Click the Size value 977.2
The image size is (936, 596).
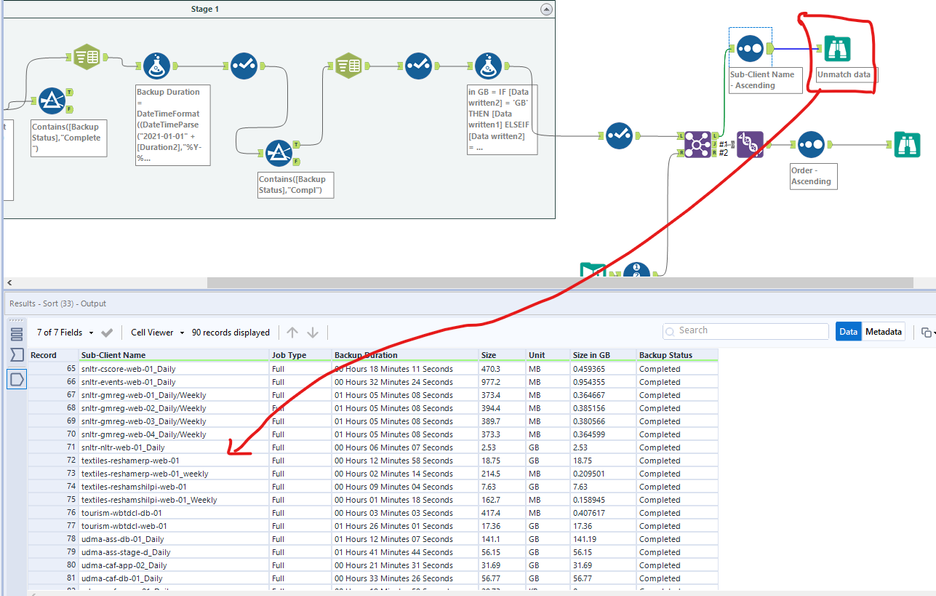pos(502,382)
